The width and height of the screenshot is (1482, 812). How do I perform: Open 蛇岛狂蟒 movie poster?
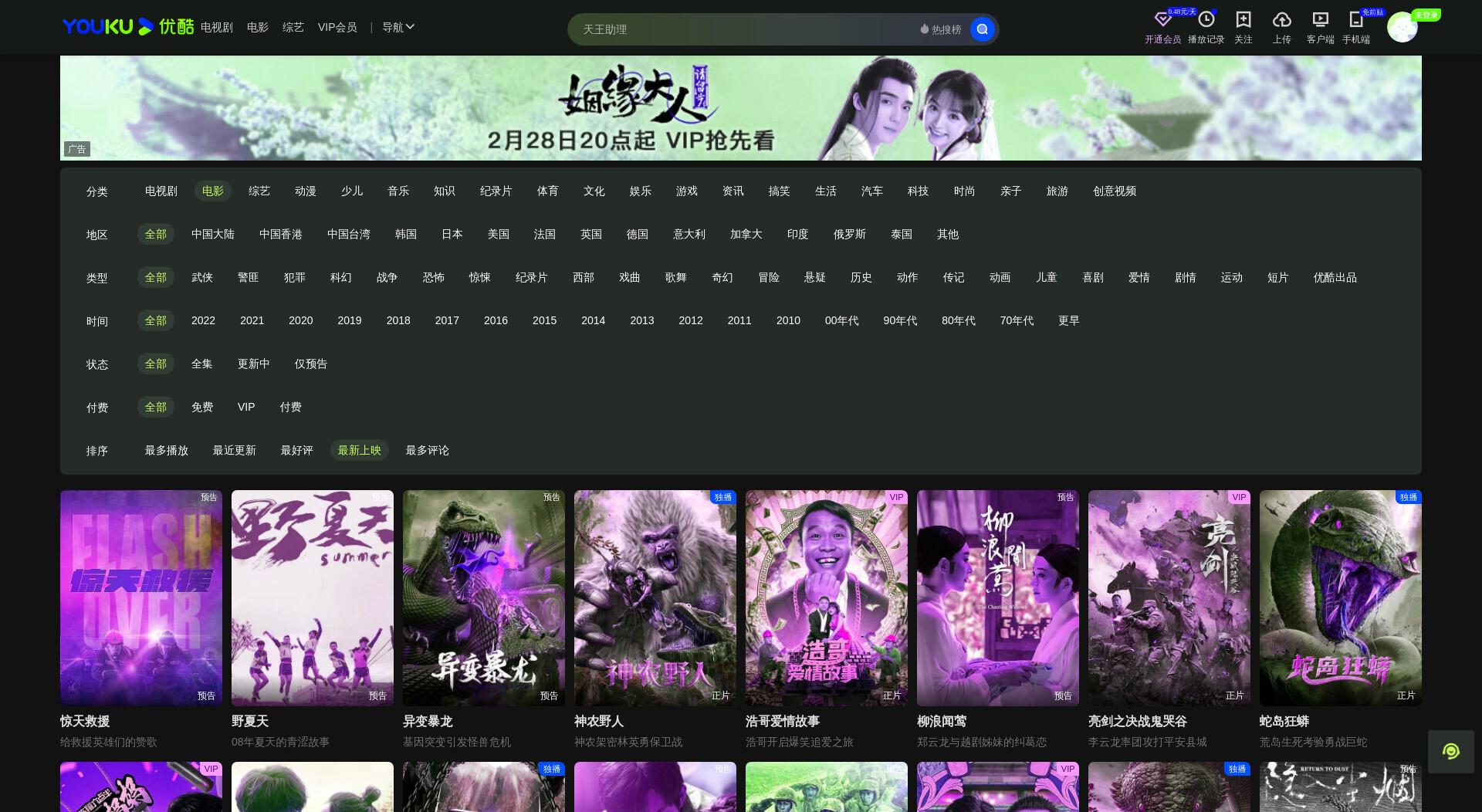pyautogui.click(x=1341, y=597)
